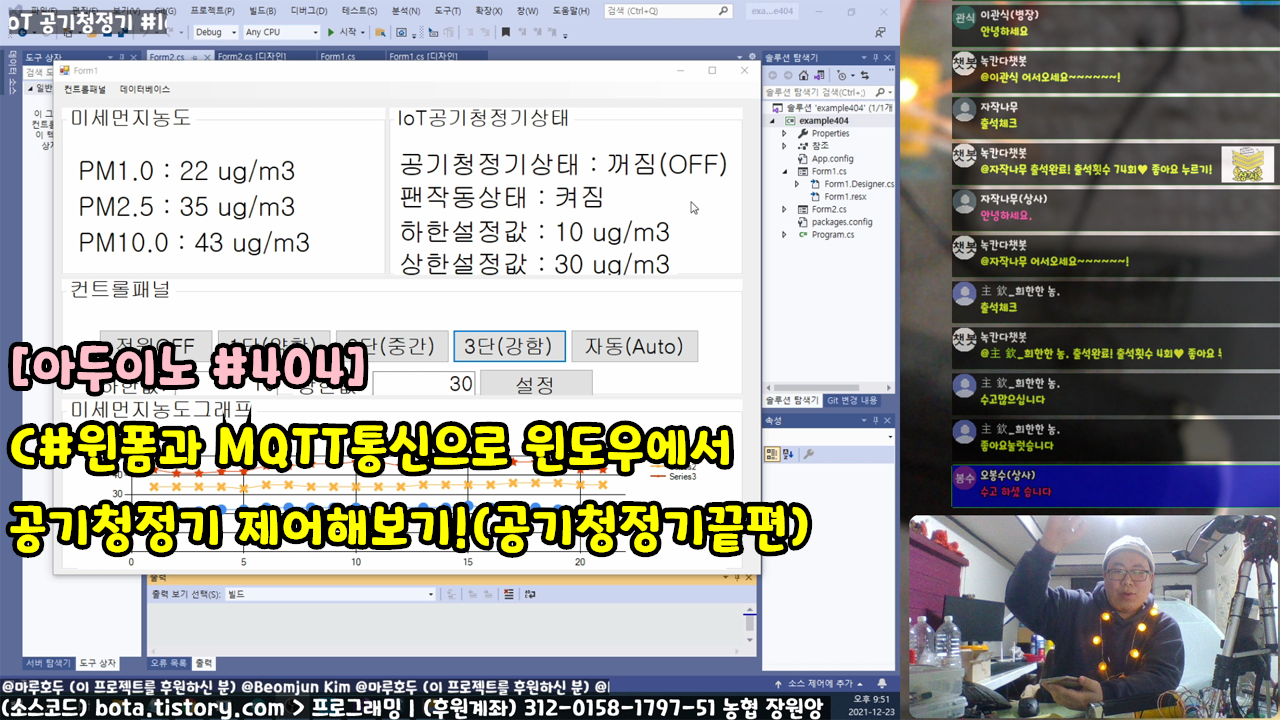Click the Property pages wrench icon

coord(809,454)
